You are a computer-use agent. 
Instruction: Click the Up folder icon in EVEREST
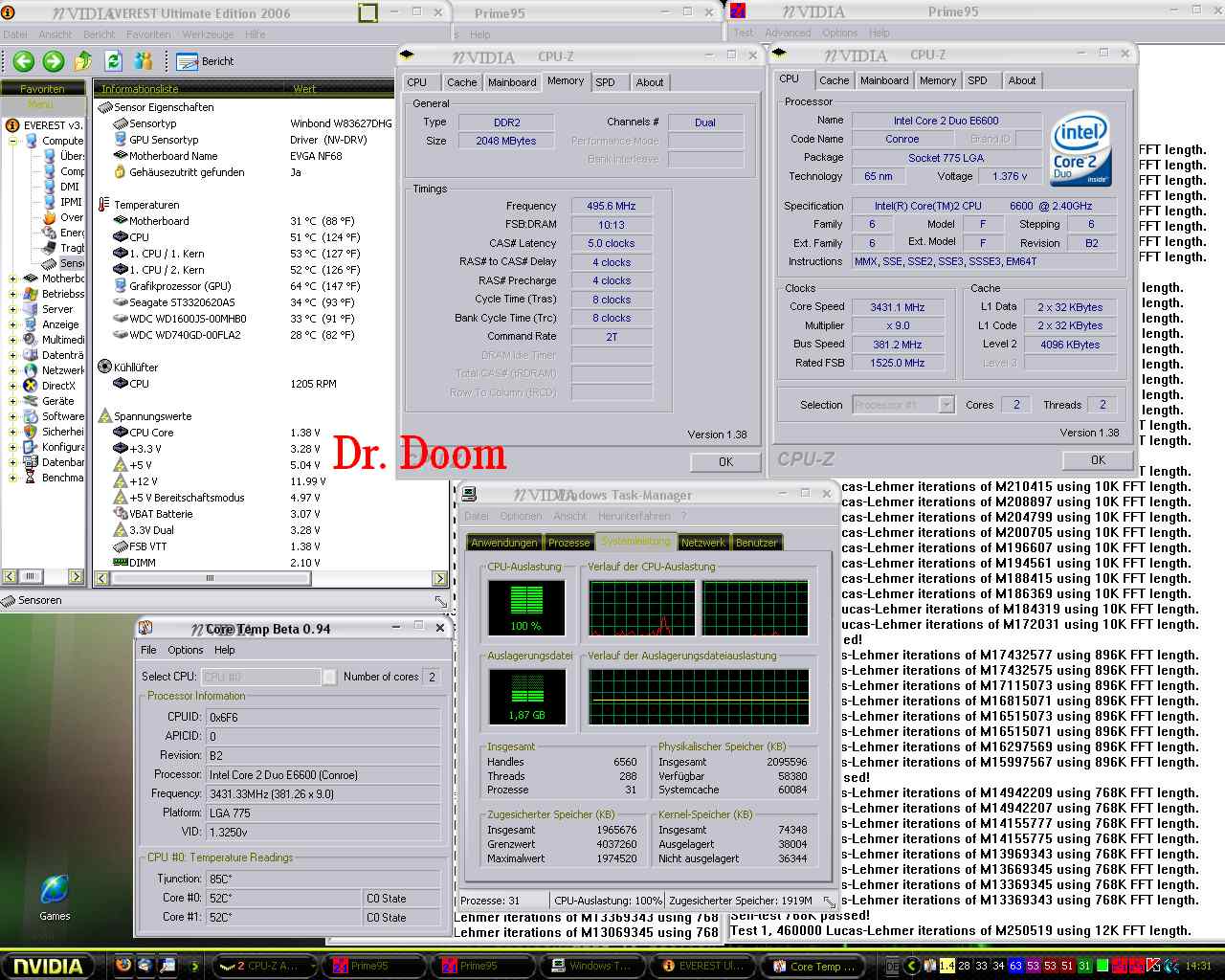point(83,61)
